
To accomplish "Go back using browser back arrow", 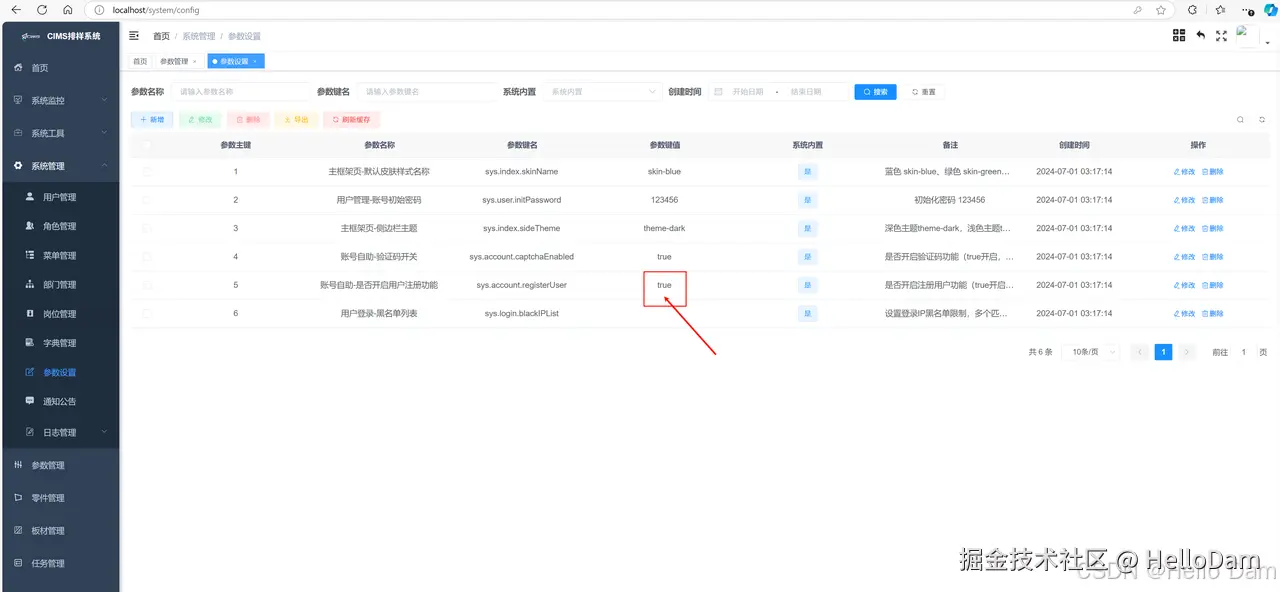I will click(x=16, y=10).
